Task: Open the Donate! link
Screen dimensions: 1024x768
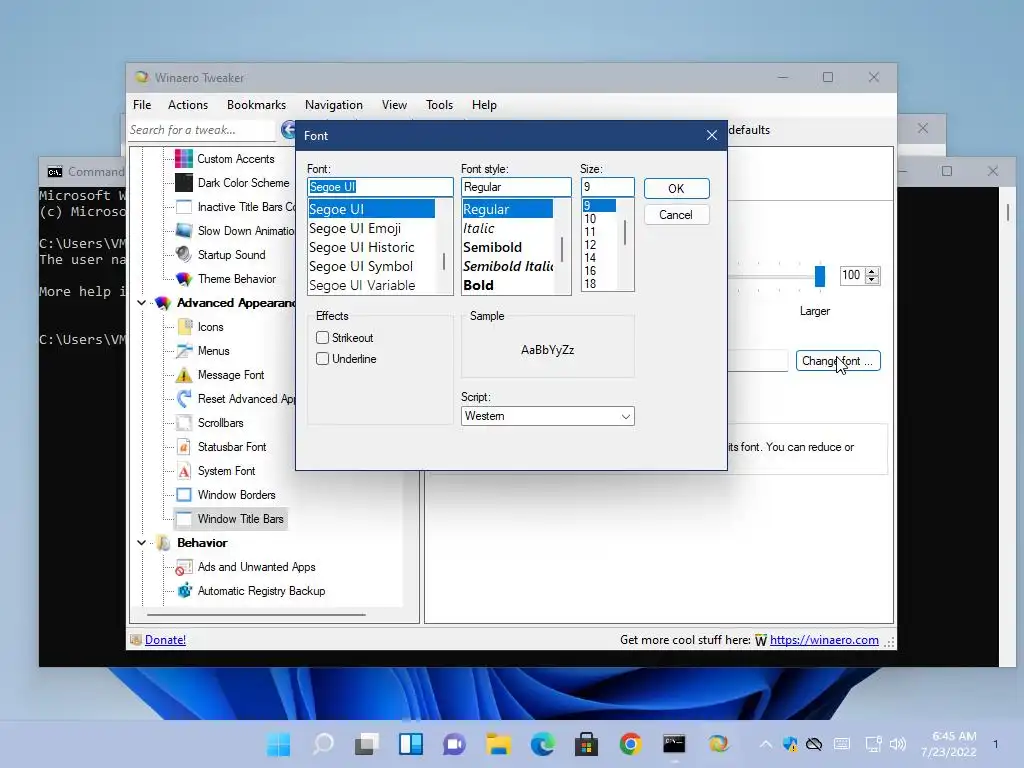Action: click(165, 640)
